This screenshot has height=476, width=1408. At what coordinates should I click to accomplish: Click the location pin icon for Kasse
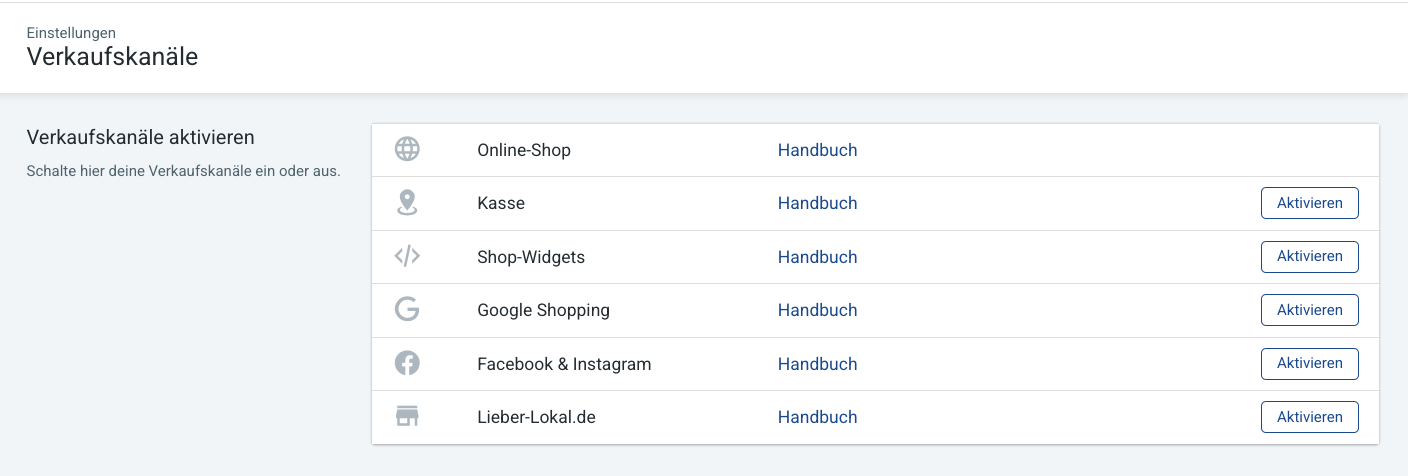(x=407, y=203)
